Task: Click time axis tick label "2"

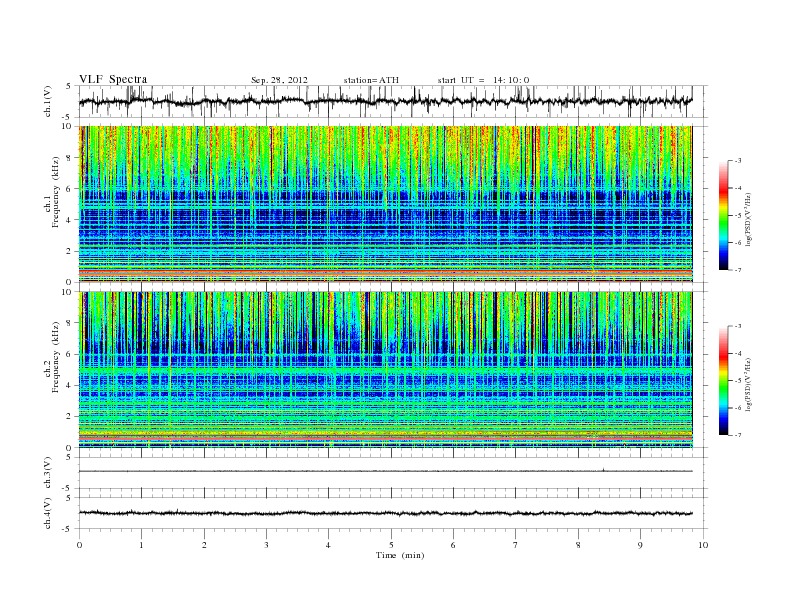Action: (x=204, y=545)
